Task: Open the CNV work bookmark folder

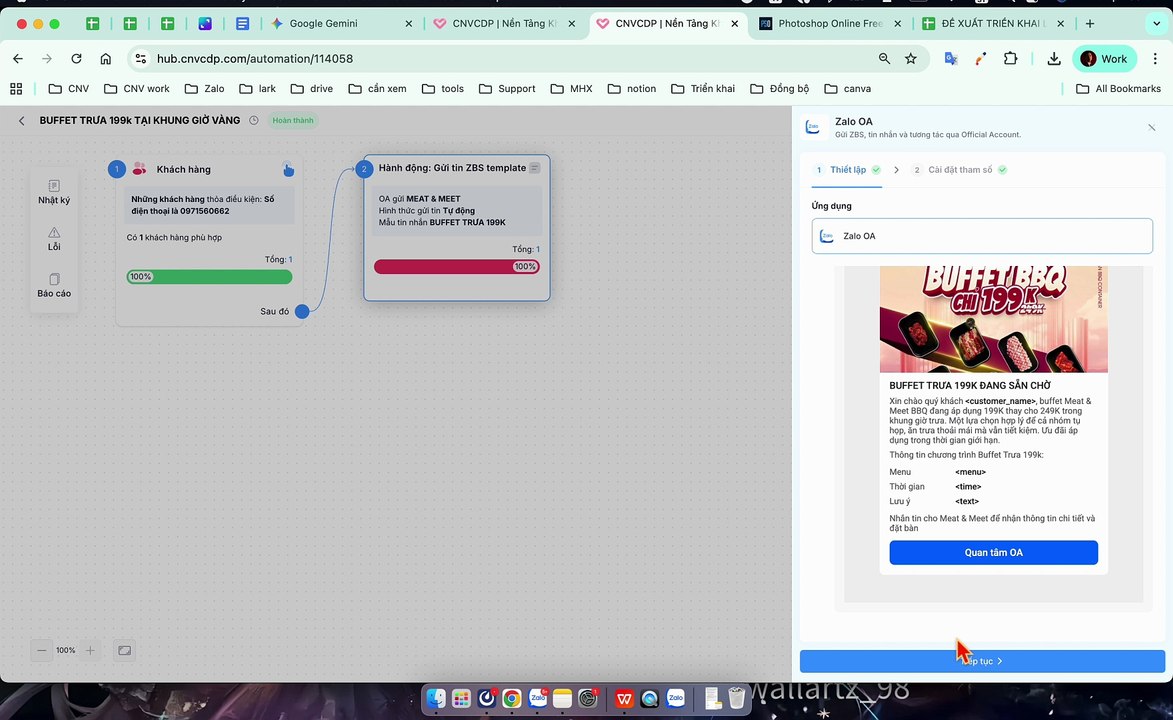Action: [137, 88]
